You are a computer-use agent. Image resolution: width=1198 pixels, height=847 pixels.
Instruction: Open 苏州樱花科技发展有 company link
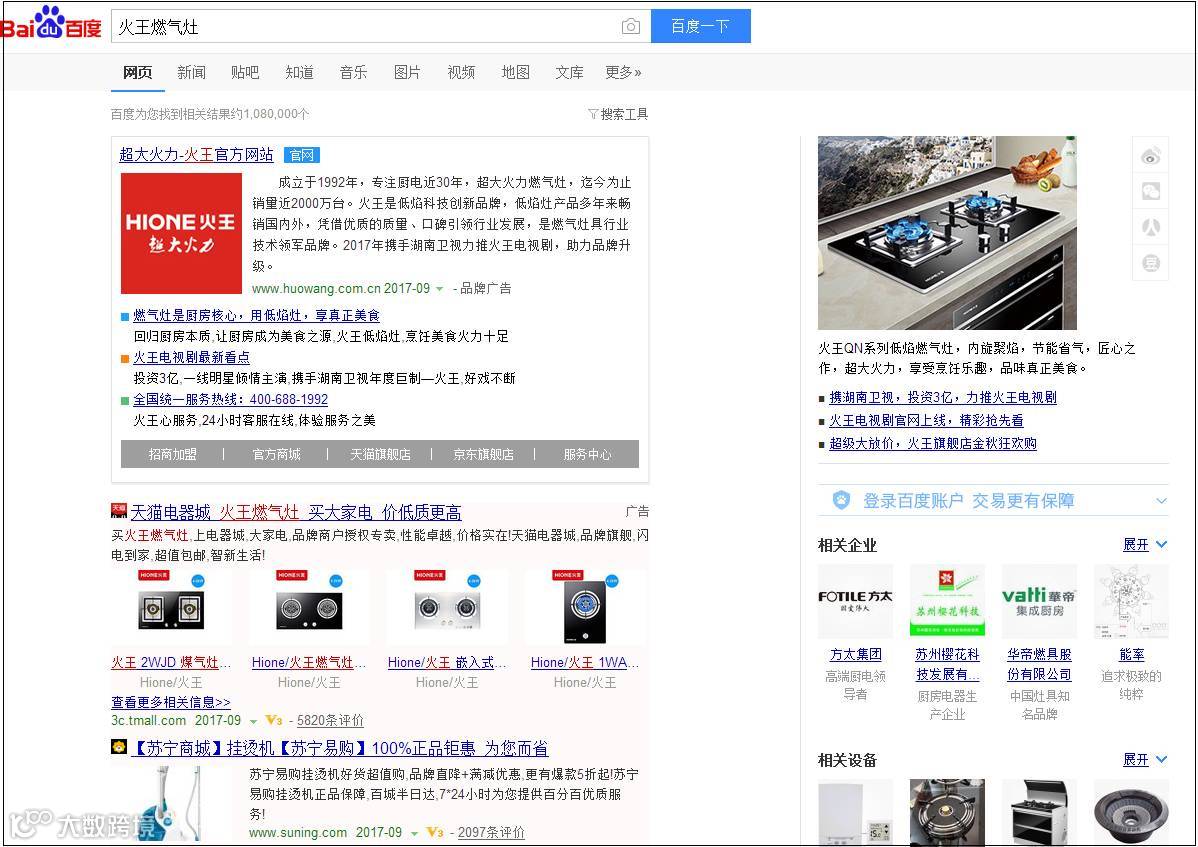[x=947, y=664]
